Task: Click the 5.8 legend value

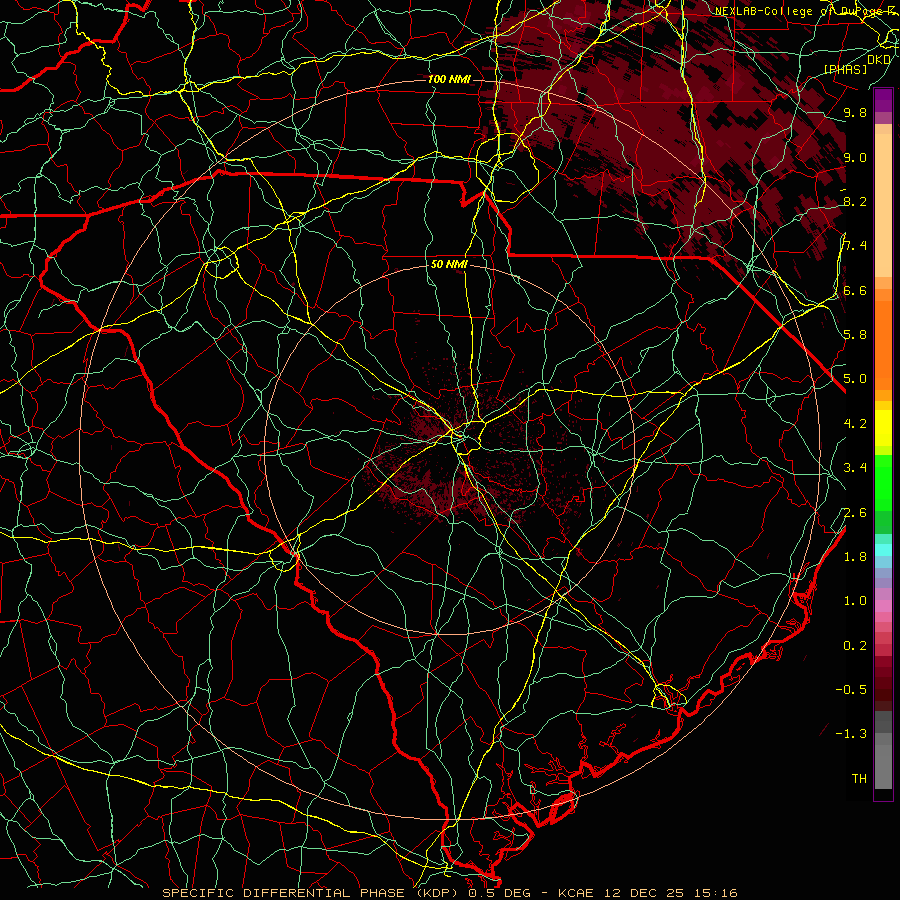Action: click(x=855, y=335)
